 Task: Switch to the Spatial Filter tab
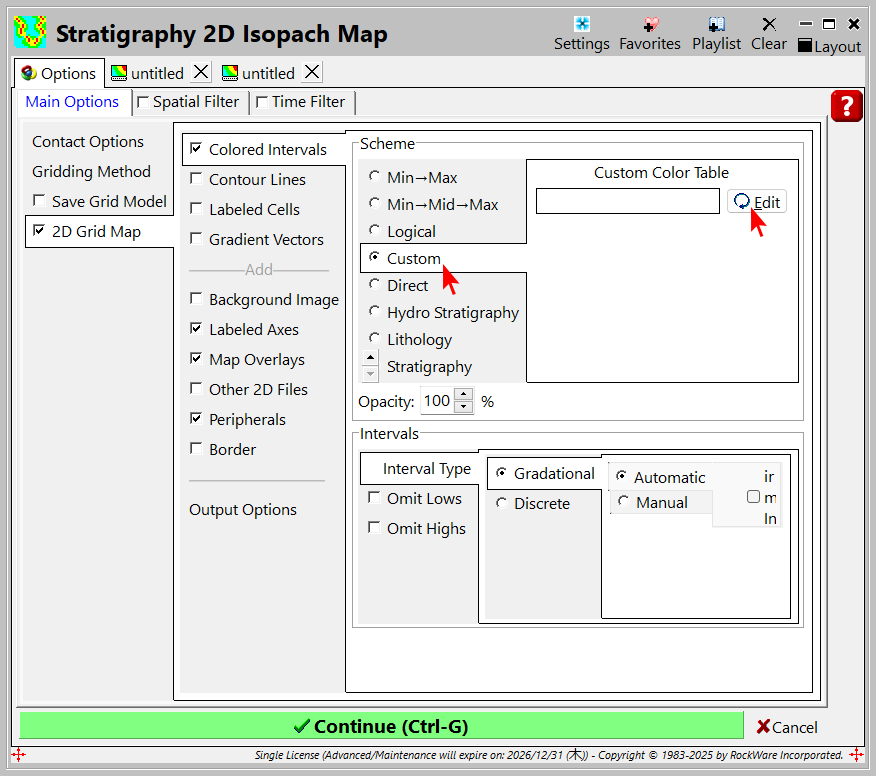[x=187, y=102]
